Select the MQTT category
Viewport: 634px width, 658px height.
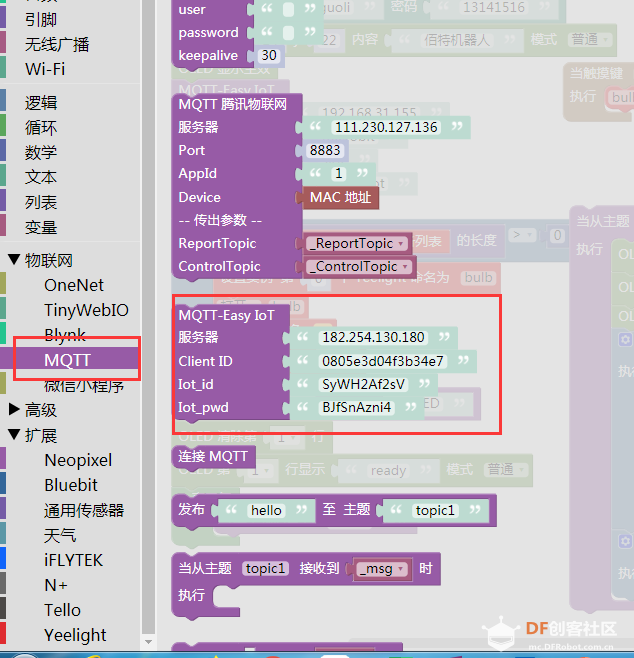pyautogui.click(x=68, y=360)
